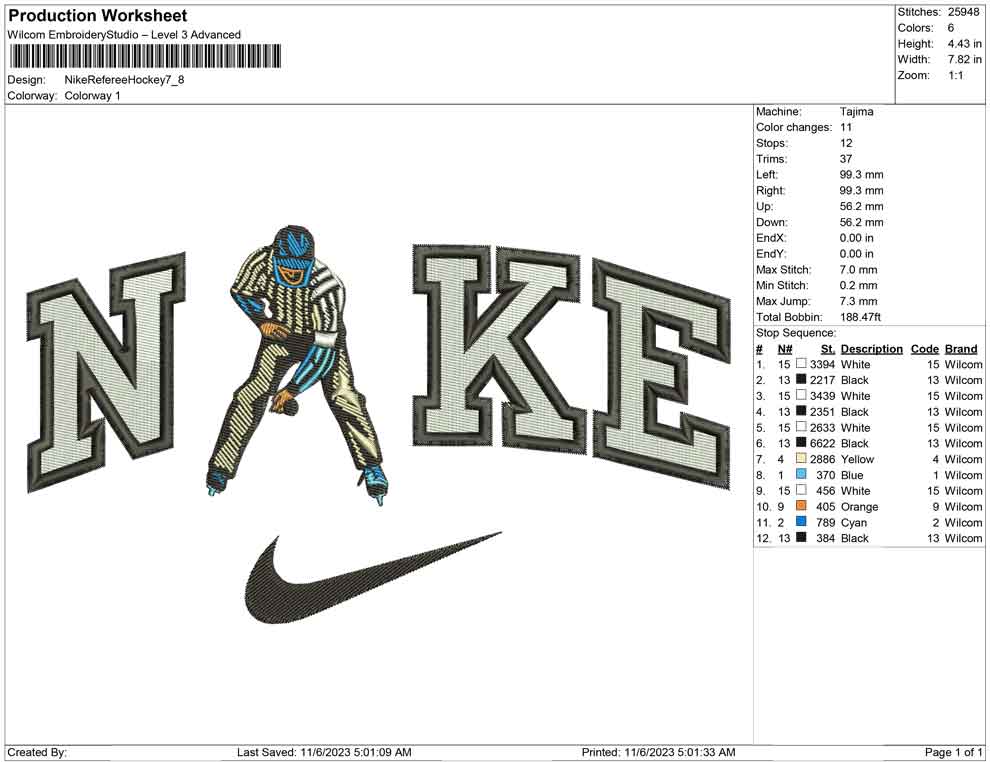Click the blue swatch for stitch 370
The height and width of the screenshot is (762, 990).
tap(801, 474)
